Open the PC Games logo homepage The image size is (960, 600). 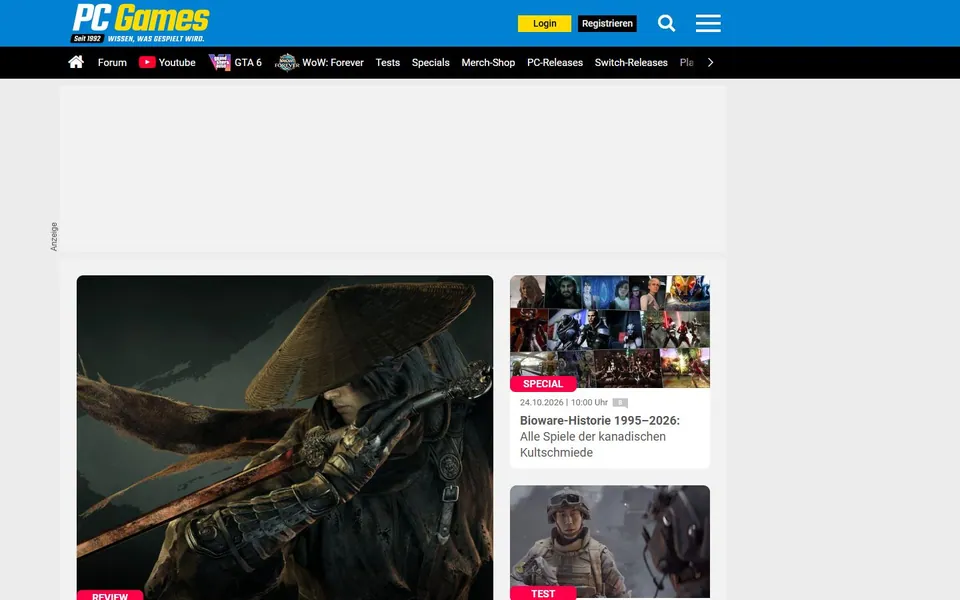[x=141, y=23]
